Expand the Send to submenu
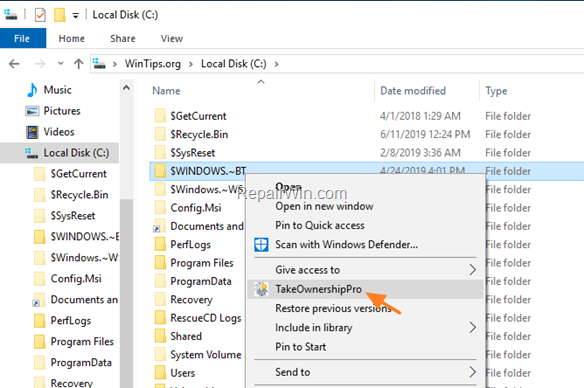 pyautogui.click(x=365, y=372)
